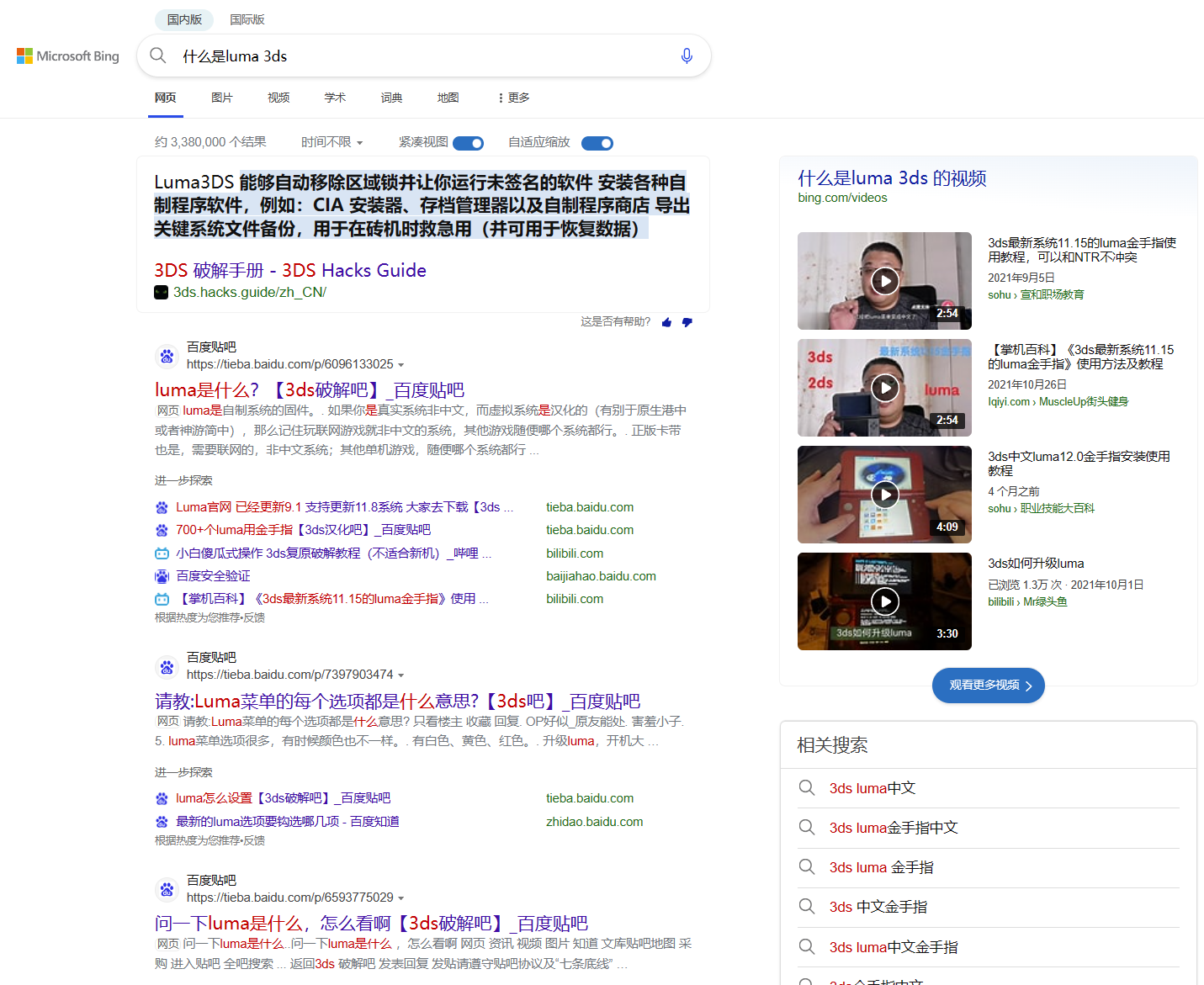Open 什么是luma 3ds 的视频 heading link
The image size is (1204, 985).
pos(892,178)
